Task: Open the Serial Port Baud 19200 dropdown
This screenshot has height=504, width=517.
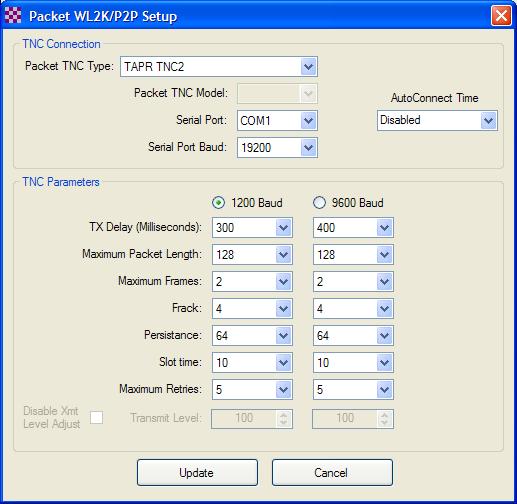Action: 277,147
